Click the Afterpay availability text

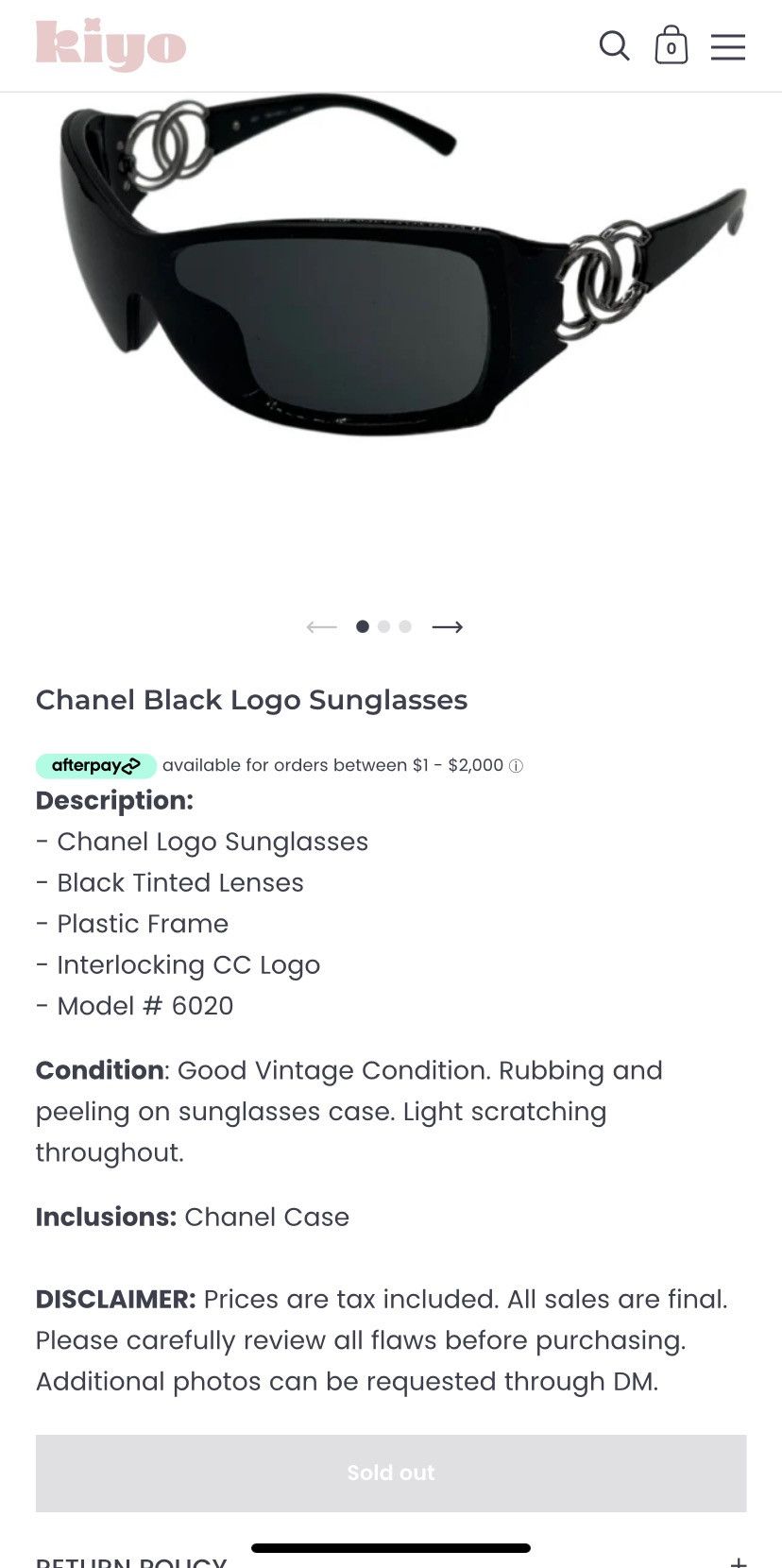[332, 765]
